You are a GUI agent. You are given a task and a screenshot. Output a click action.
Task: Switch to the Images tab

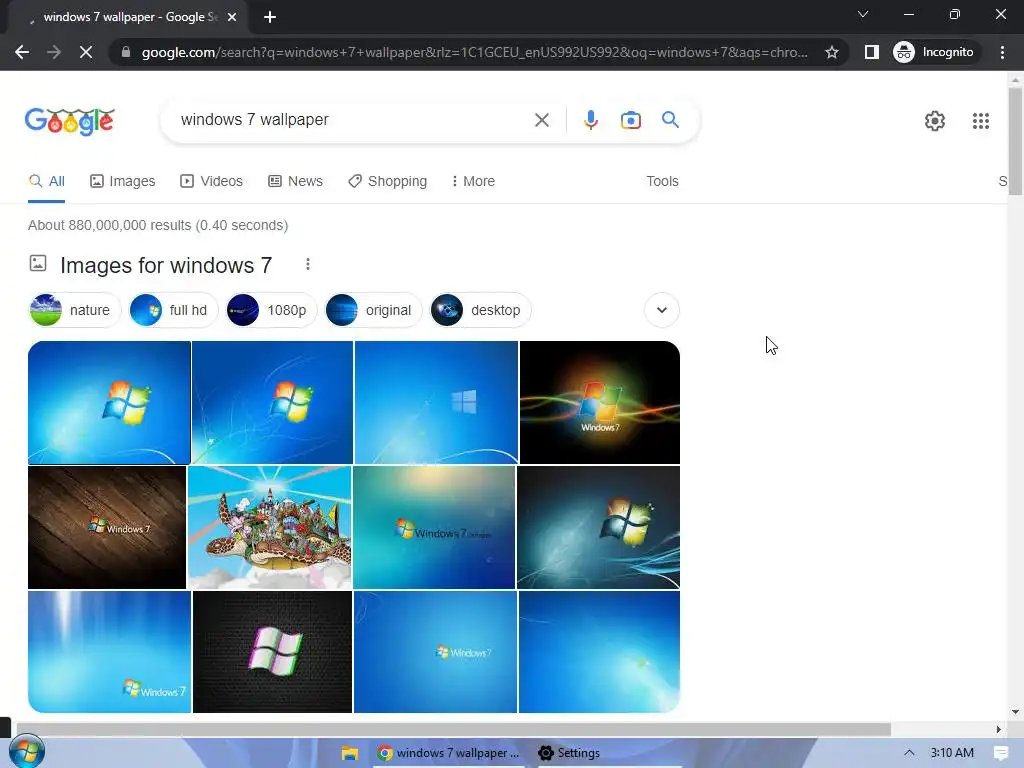coord(123,182)
